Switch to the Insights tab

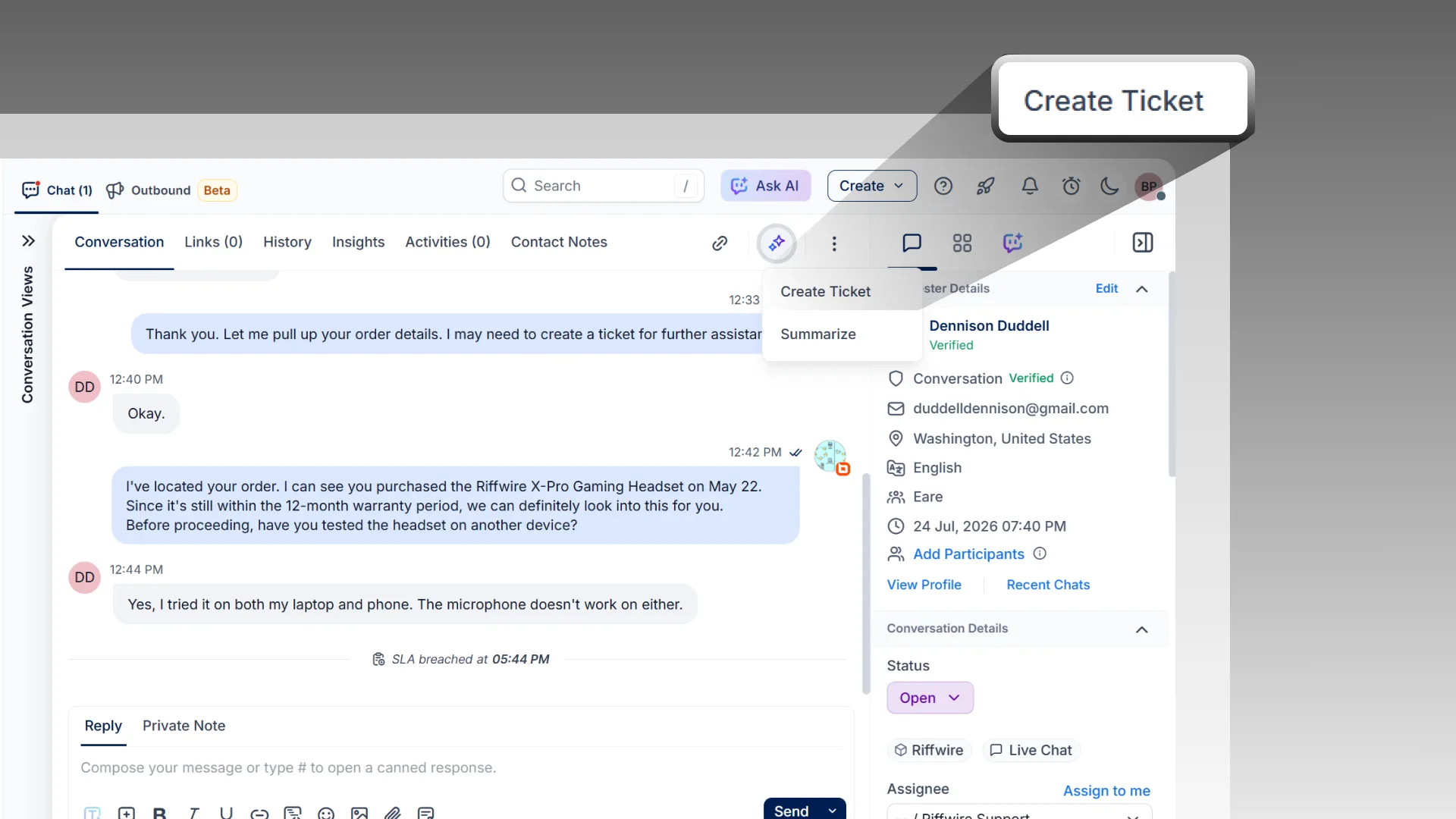pos(358,242)
